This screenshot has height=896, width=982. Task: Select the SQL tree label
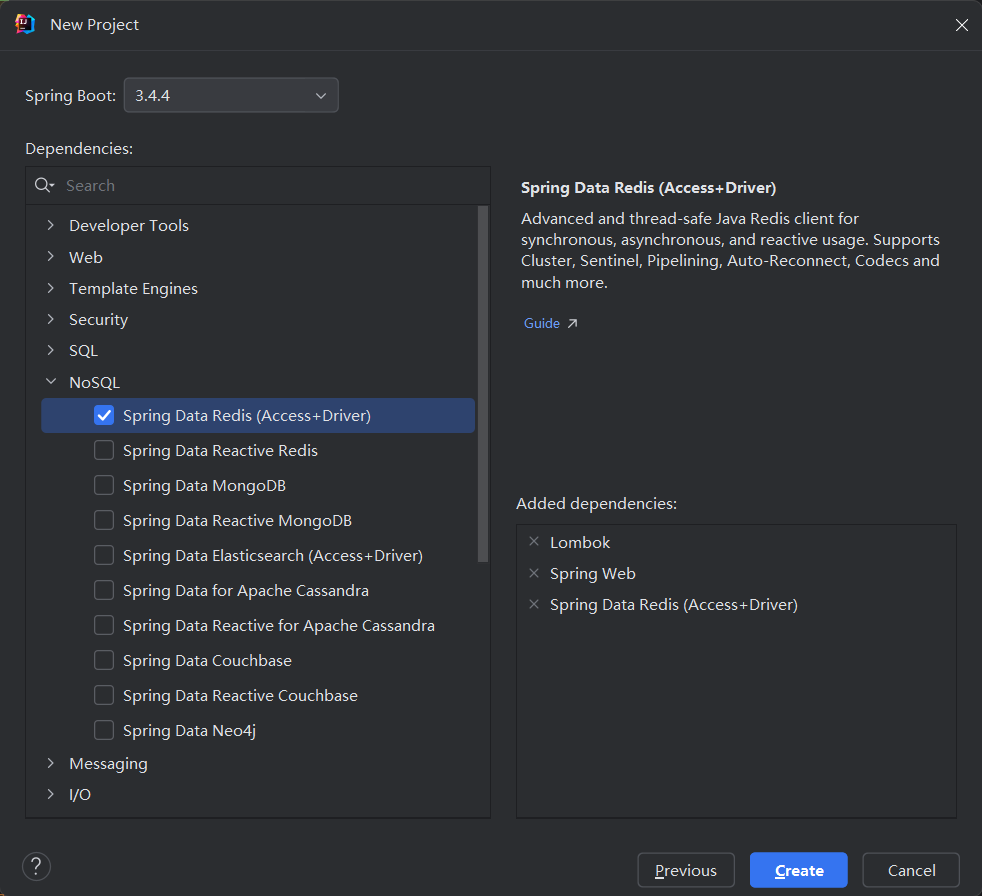[x=83, y=351]
